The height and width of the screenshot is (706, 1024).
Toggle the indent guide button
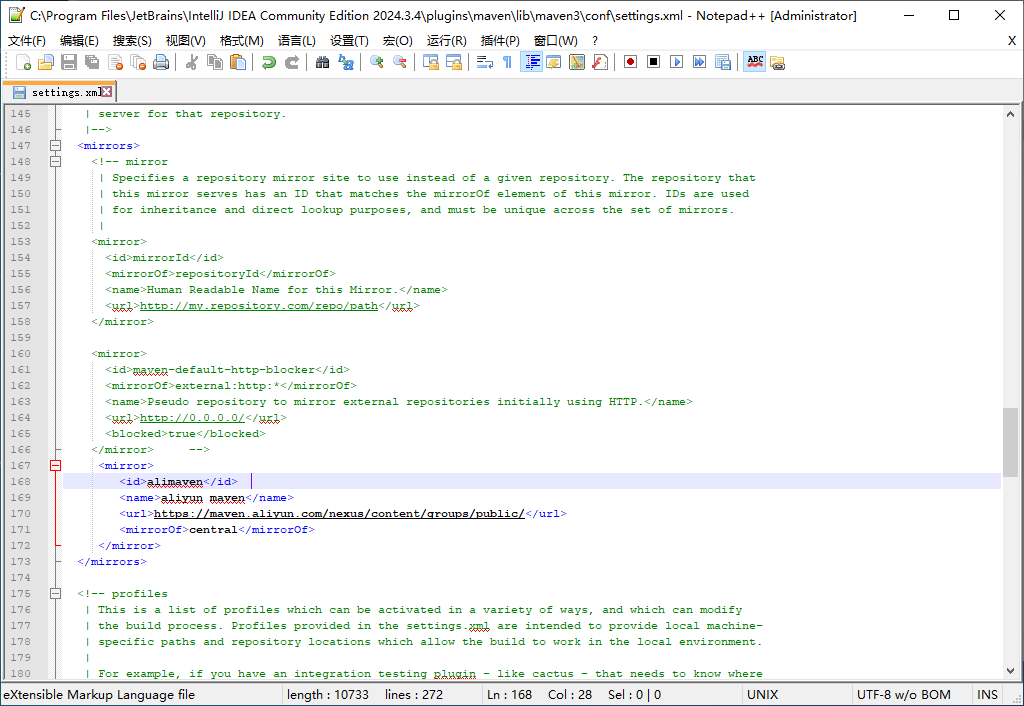click(x=532, y=62)
